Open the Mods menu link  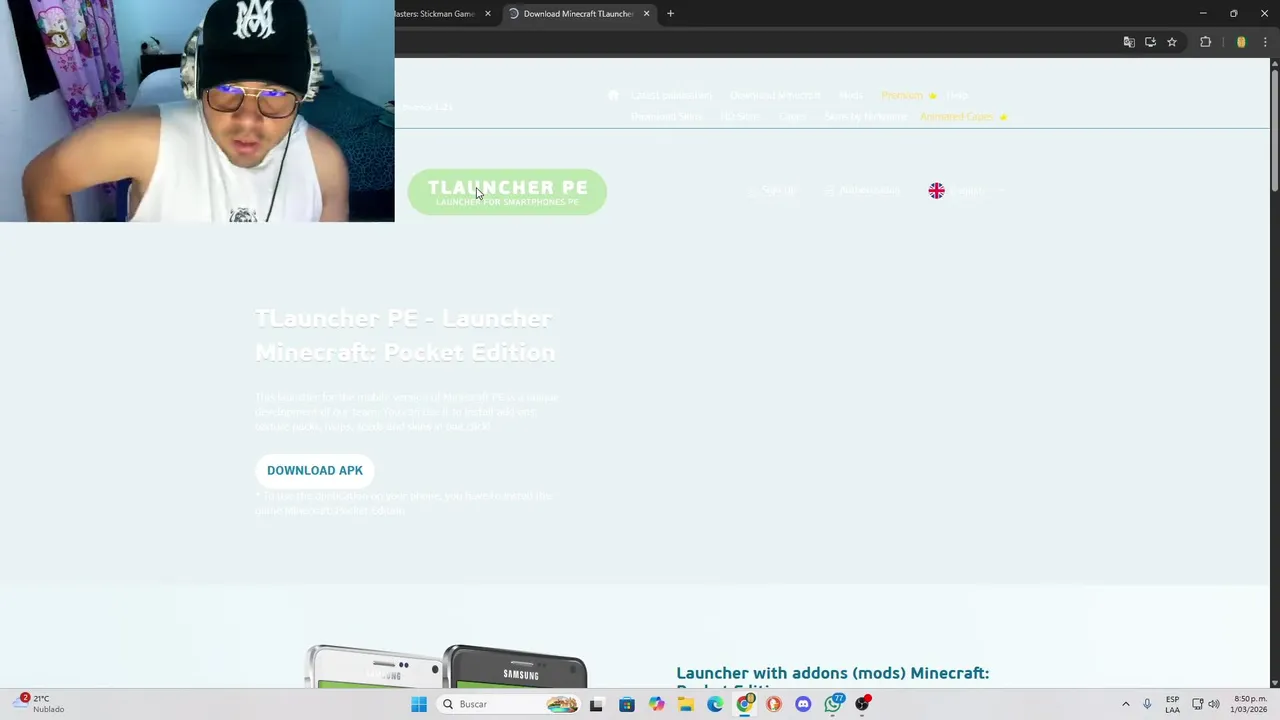(851, 95)
